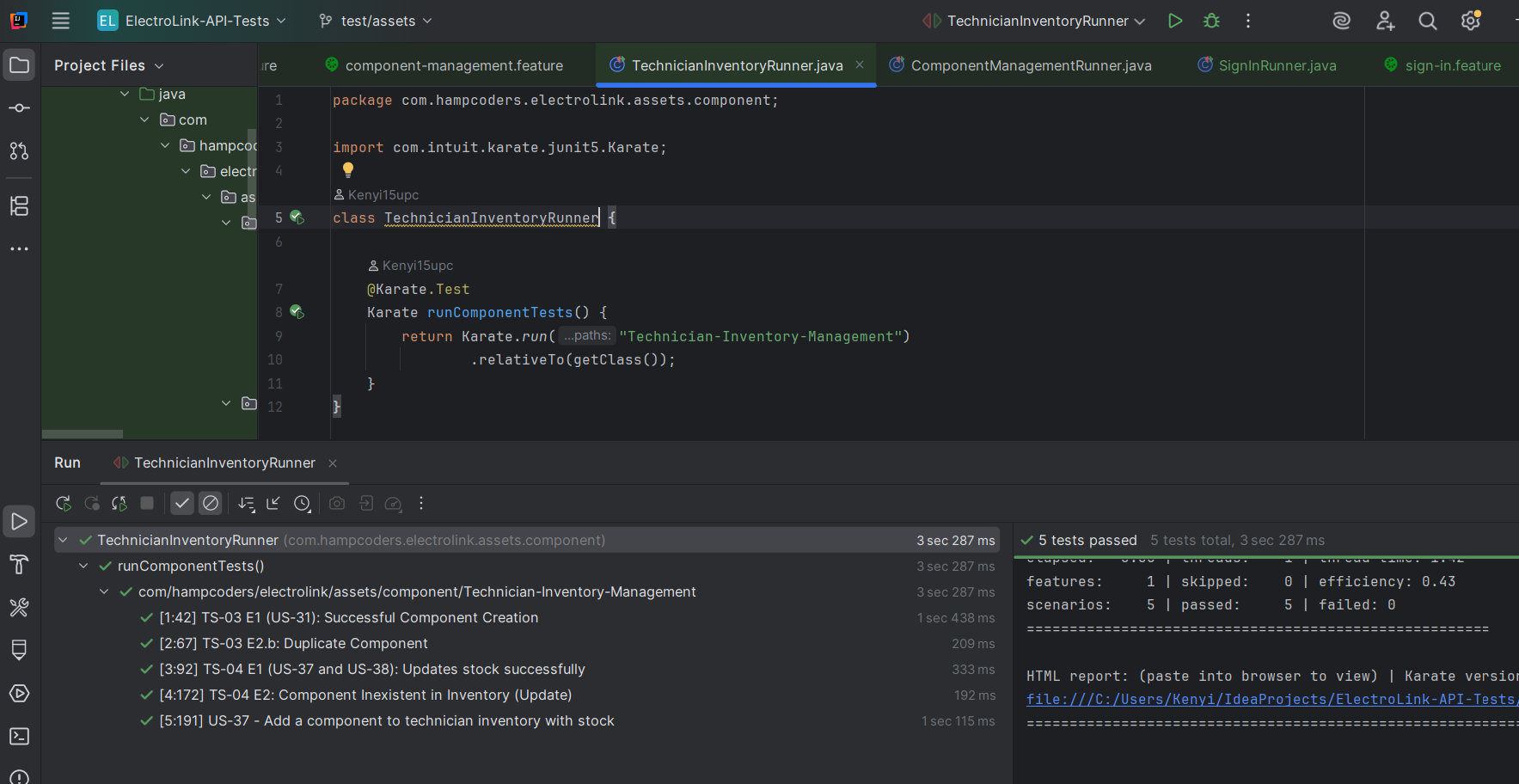Toggle Show Ignored tests button
Screen dimensions: 1519x784
(x=211, y=504)
